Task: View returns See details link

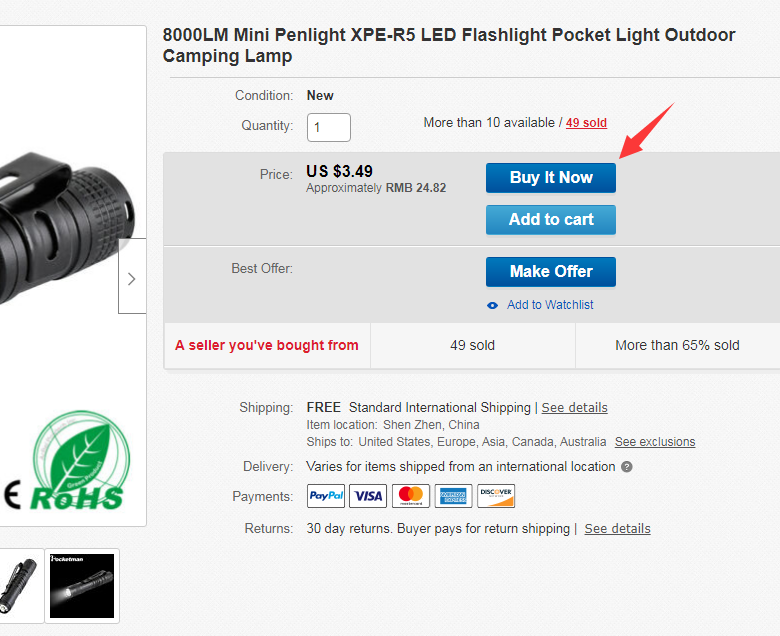Action: pyautogui.click(x=617, y=529)
